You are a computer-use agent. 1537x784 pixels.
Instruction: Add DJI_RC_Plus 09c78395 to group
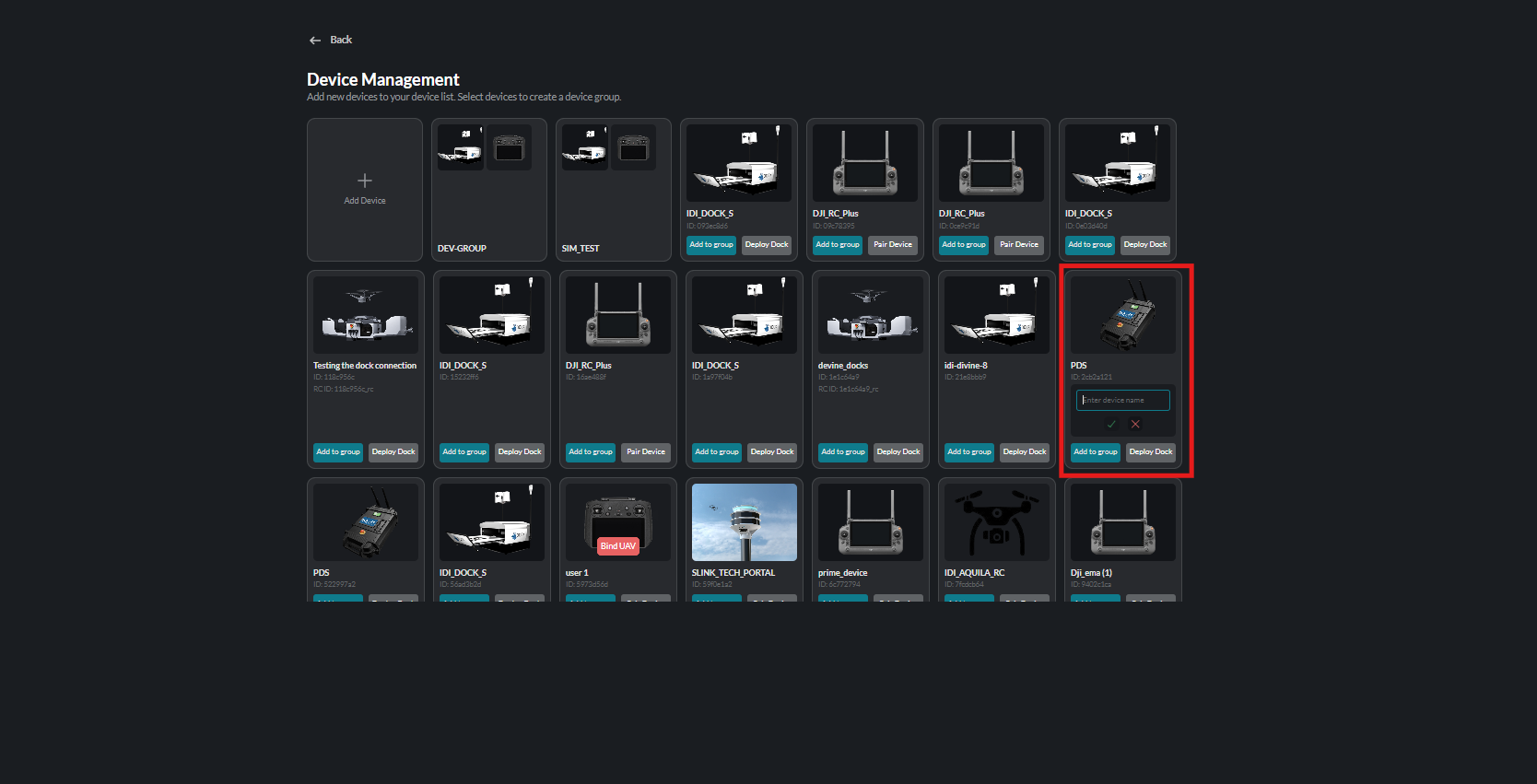click(838, 245)
